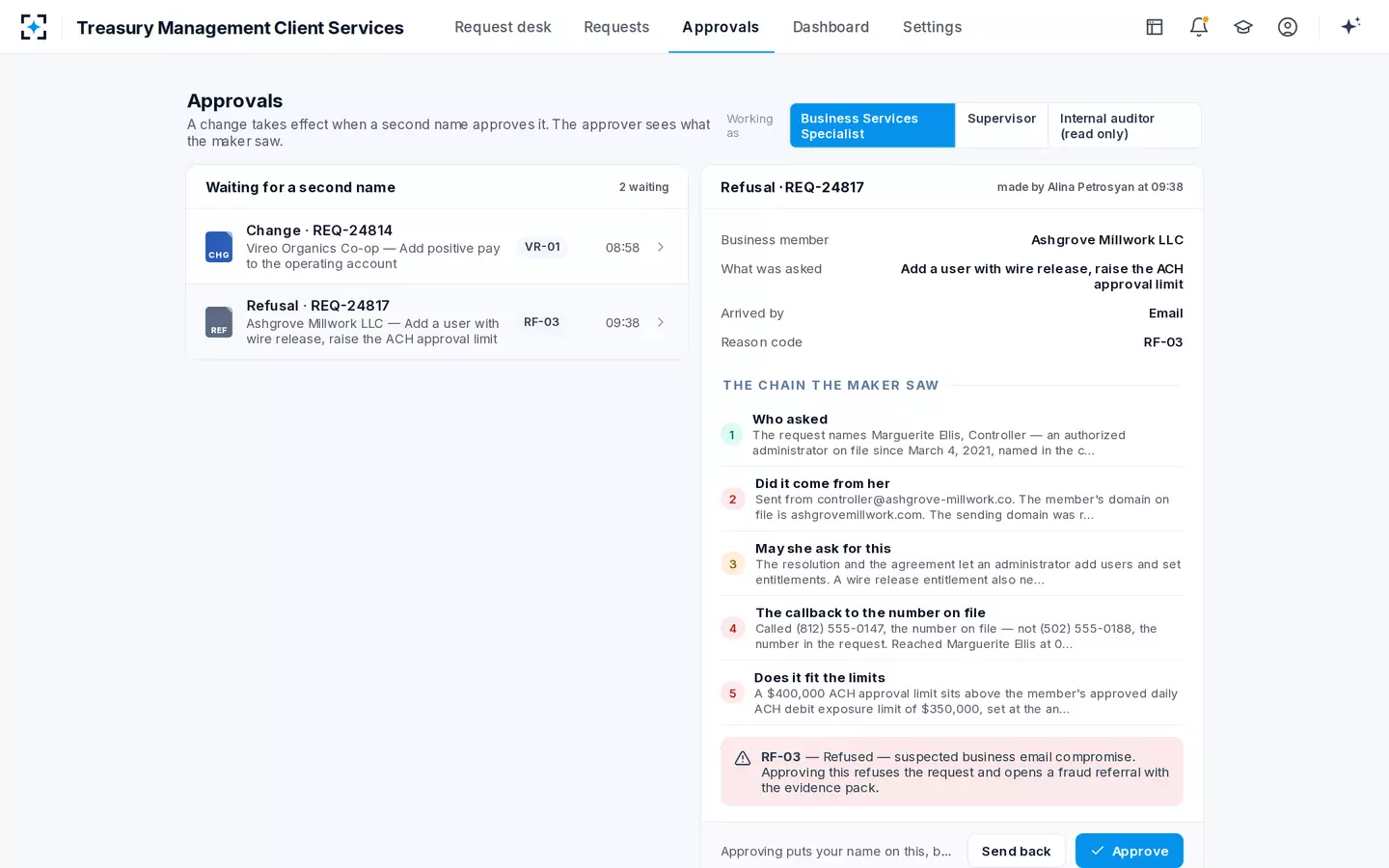Switch to the Dashboard tab

click(x=831, y=27)
